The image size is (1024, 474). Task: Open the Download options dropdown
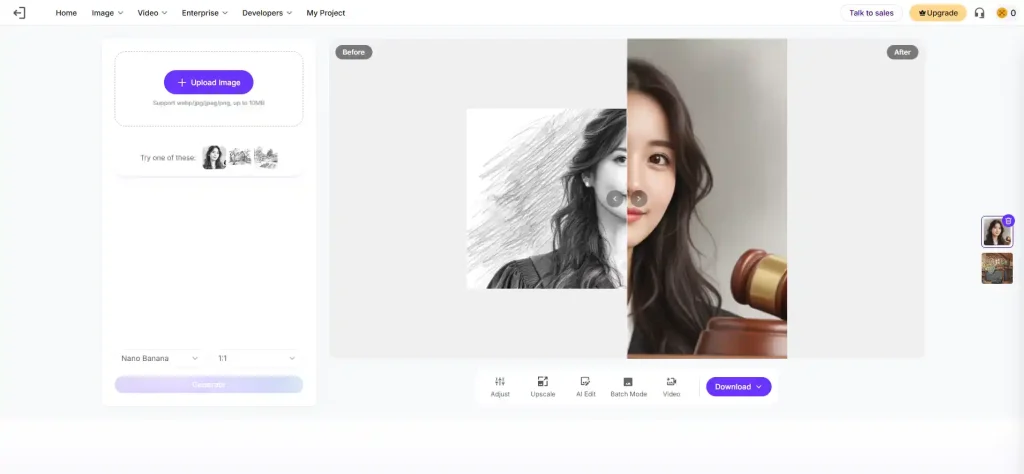(x=739, y=387)
